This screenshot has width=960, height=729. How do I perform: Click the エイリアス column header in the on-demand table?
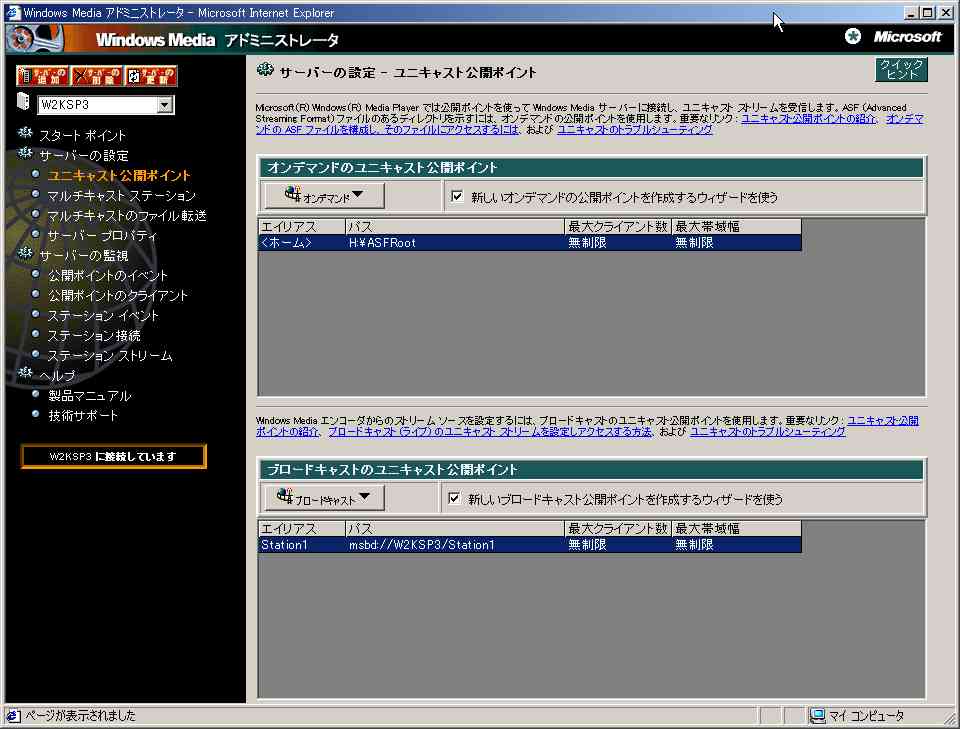[x=301, y=226]
